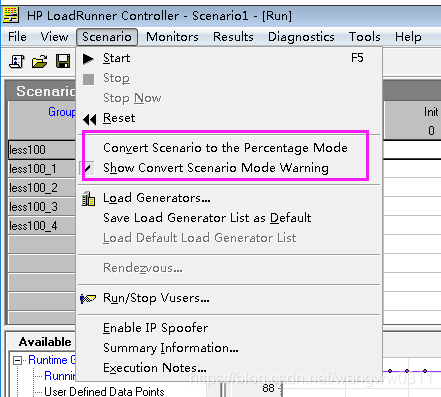Click the Save Scenario floppy disk icon

pyautogui.click(x=63, y=61)
